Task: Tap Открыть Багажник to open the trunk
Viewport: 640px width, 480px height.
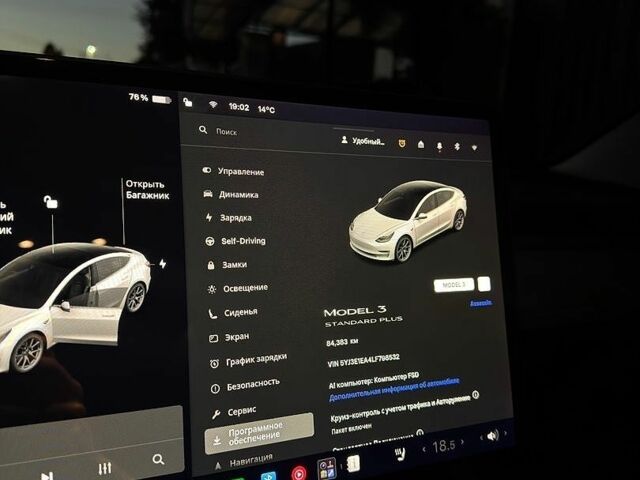Action: pyautogui.click(x=147, y=189)
